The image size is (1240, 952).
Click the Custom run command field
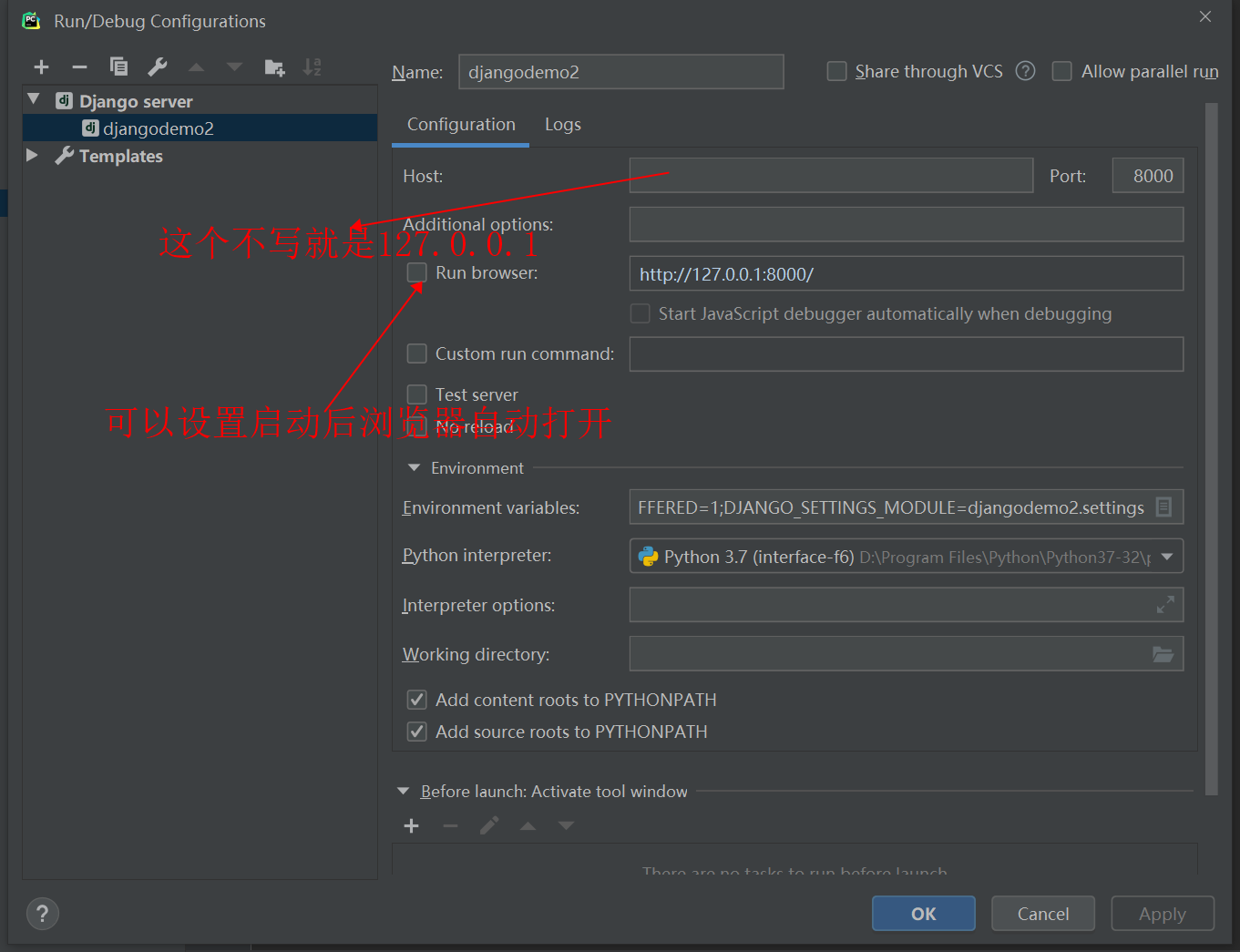[x=907, y=354]
